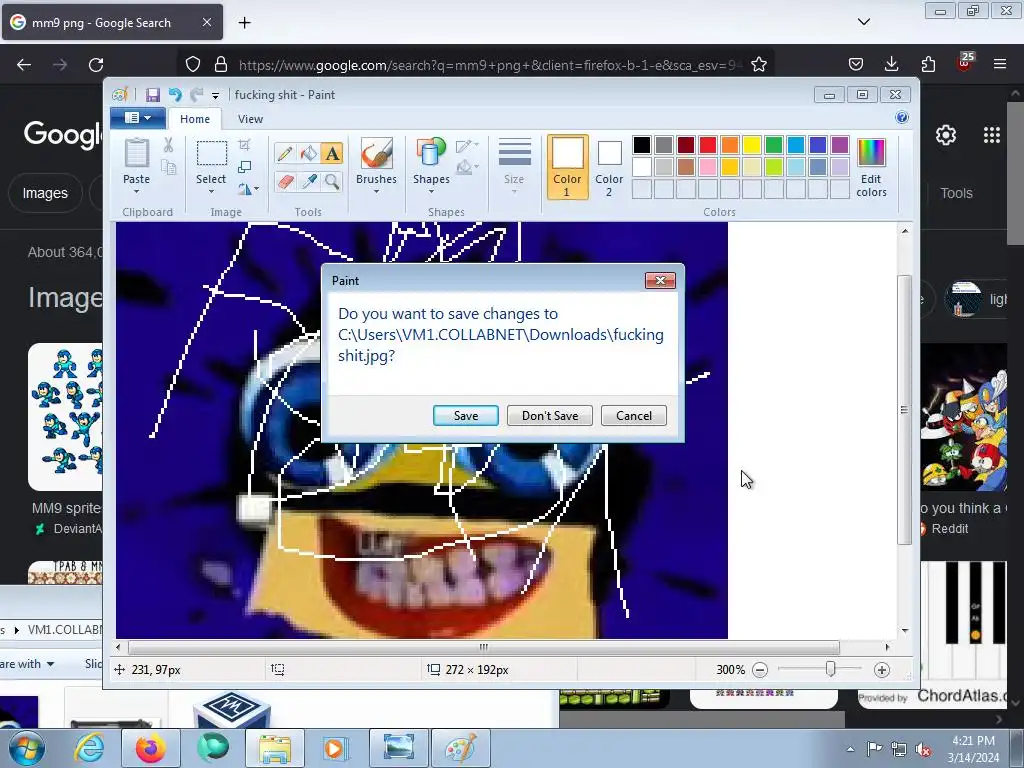Click the Paint zoom slider handle

click(830, 669)
